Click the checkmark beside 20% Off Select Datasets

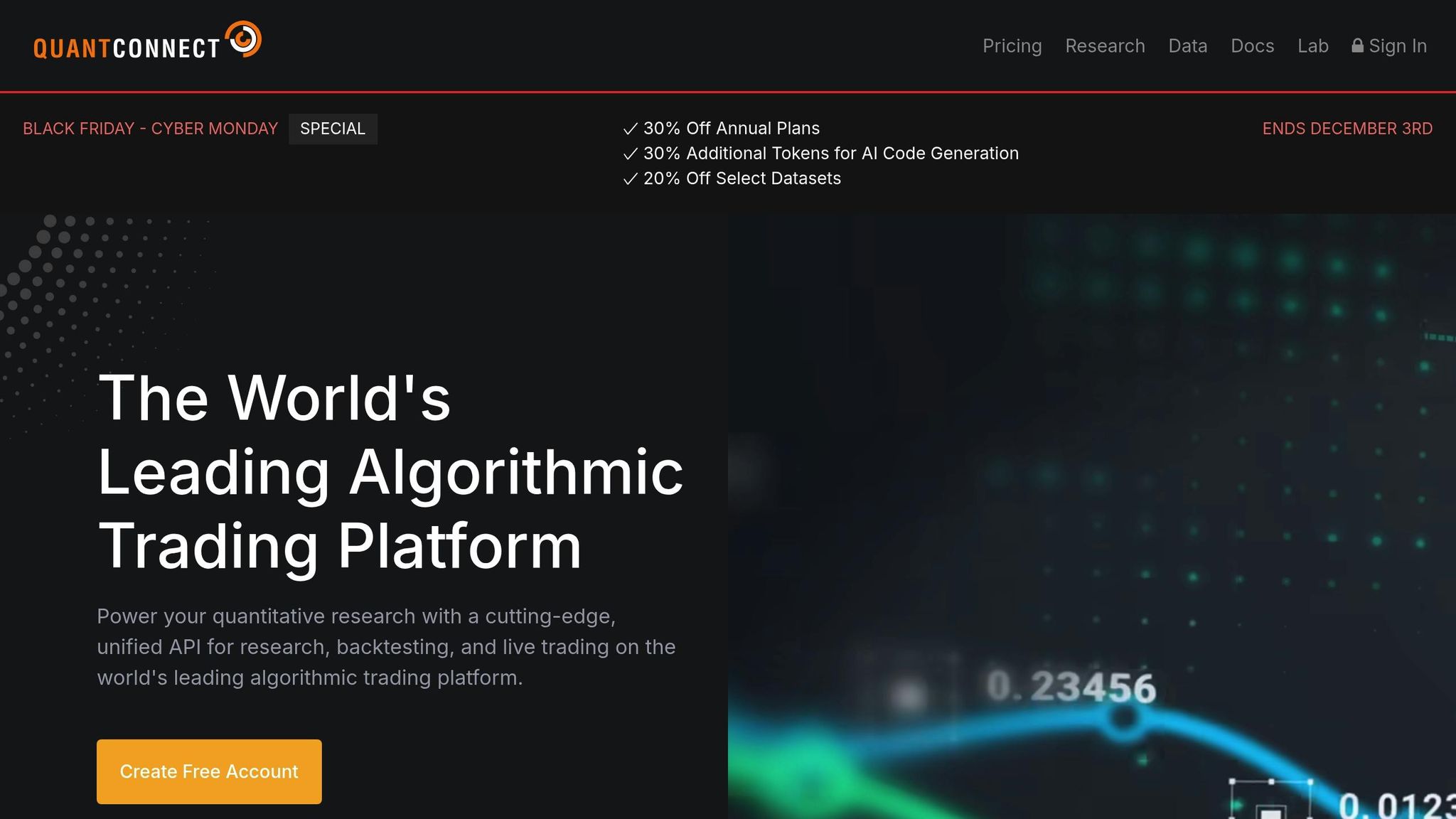click(629, 179)
